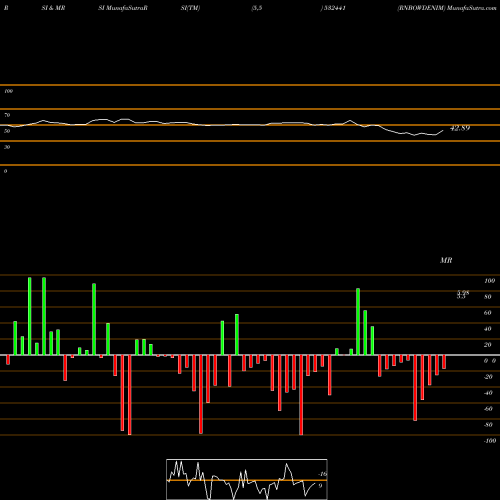Click the RSI 30 level label
Viewport: 500px width, 500px height.
pyautogui.click(x=7, y=147)
